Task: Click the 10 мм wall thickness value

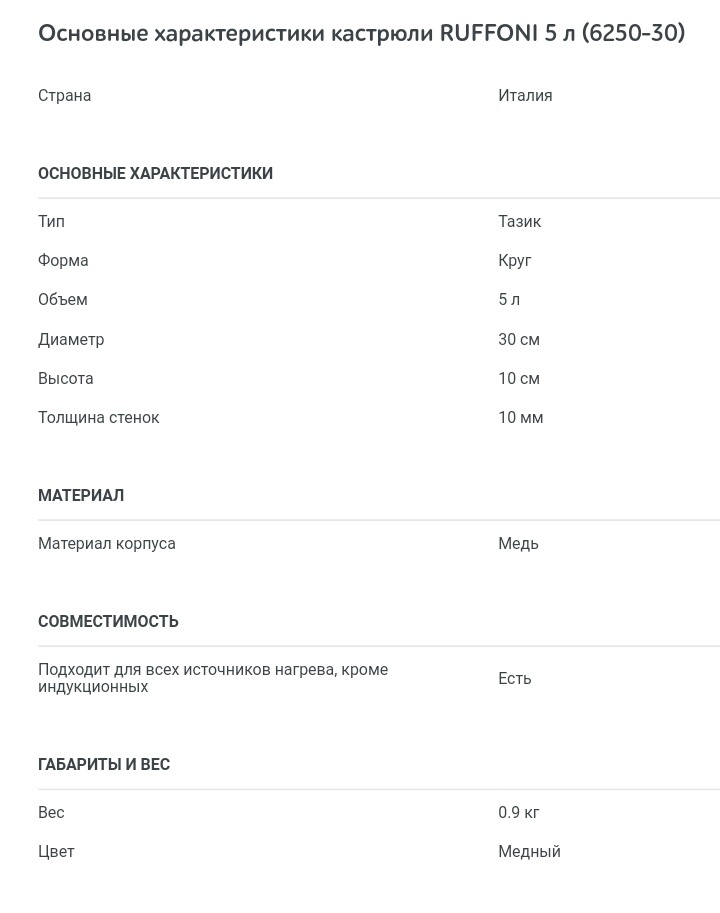Action: pyautogui.click(x=520, y=417)
